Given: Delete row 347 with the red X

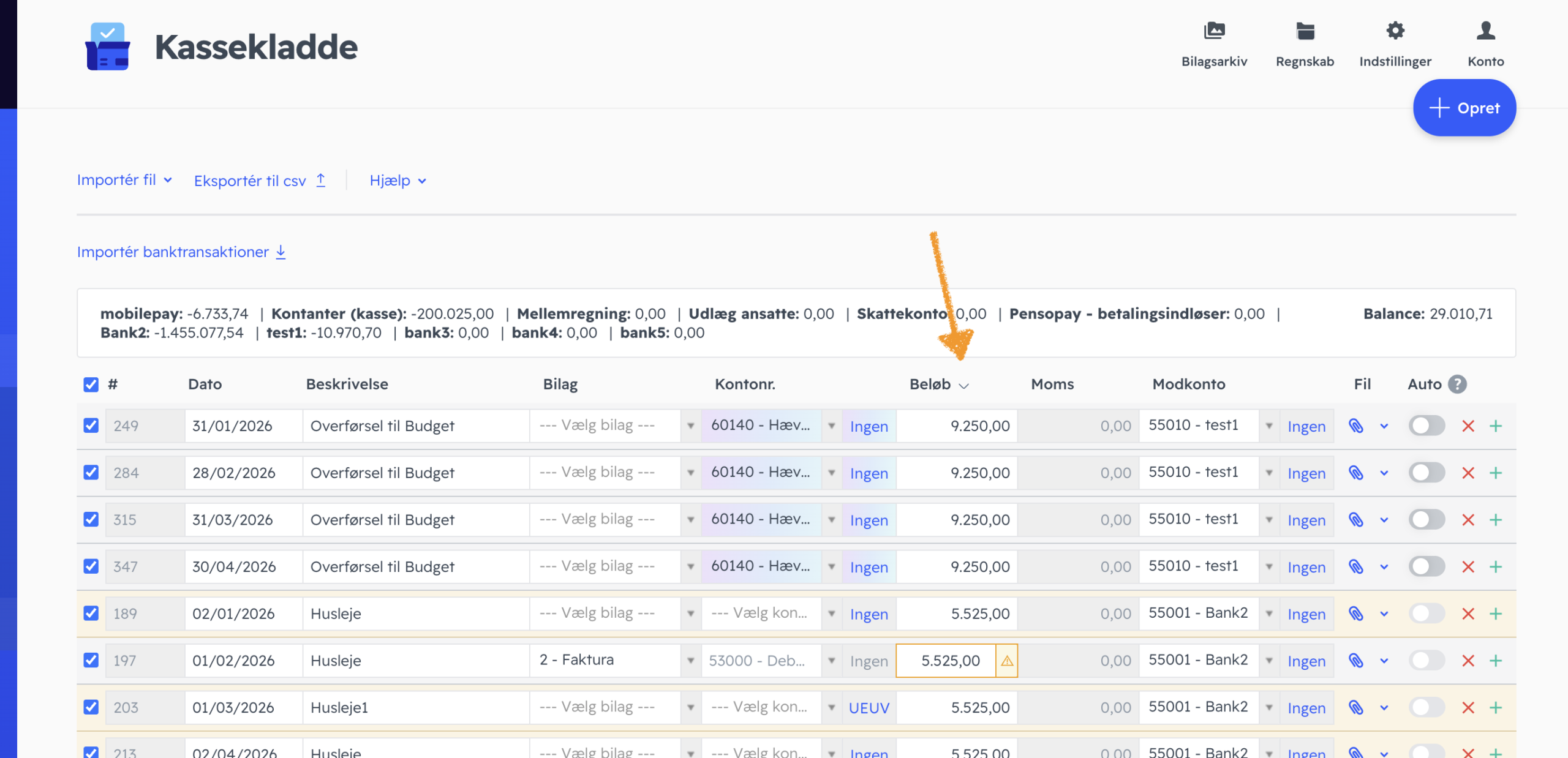Looking at the screenshot, I should tap(1468, 567).
